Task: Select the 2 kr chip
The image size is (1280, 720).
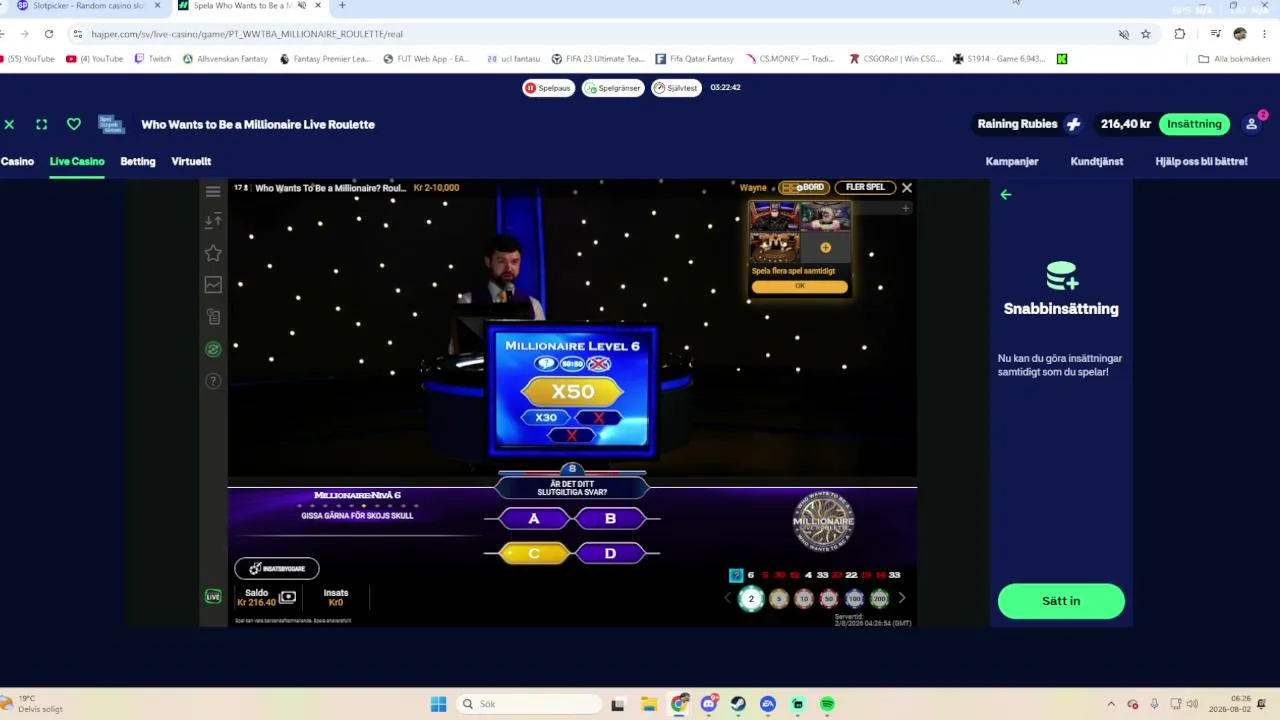Action: pyautogui.click(x=751, y=599)
